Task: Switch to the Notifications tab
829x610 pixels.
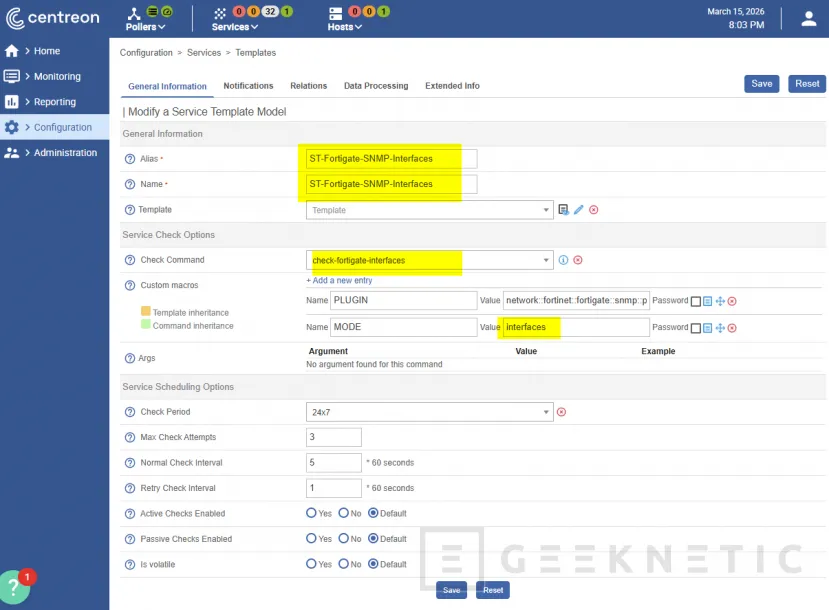Action: (x=248, y=86)
